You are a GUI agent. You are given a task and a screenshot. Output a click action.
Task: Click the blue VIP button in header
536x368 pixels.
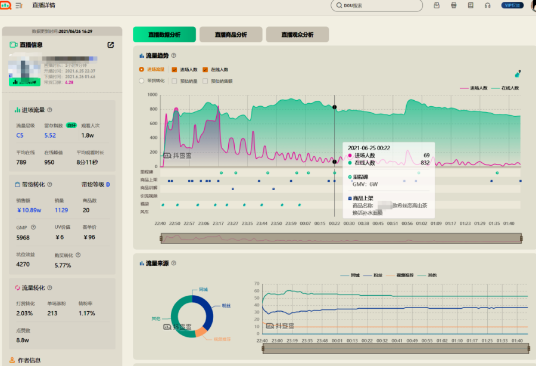(512, 5)
